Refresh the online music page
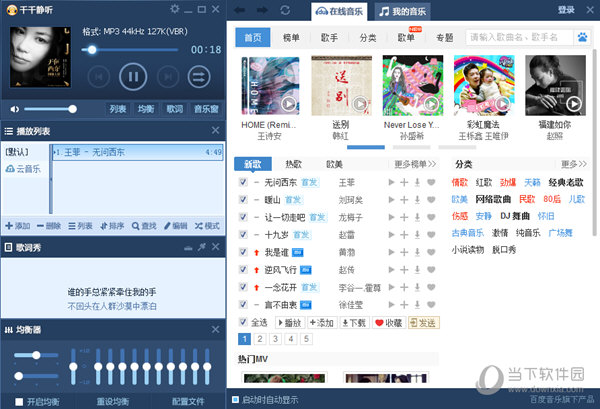This screenshot has width=600, height=409. pos(285,10)
